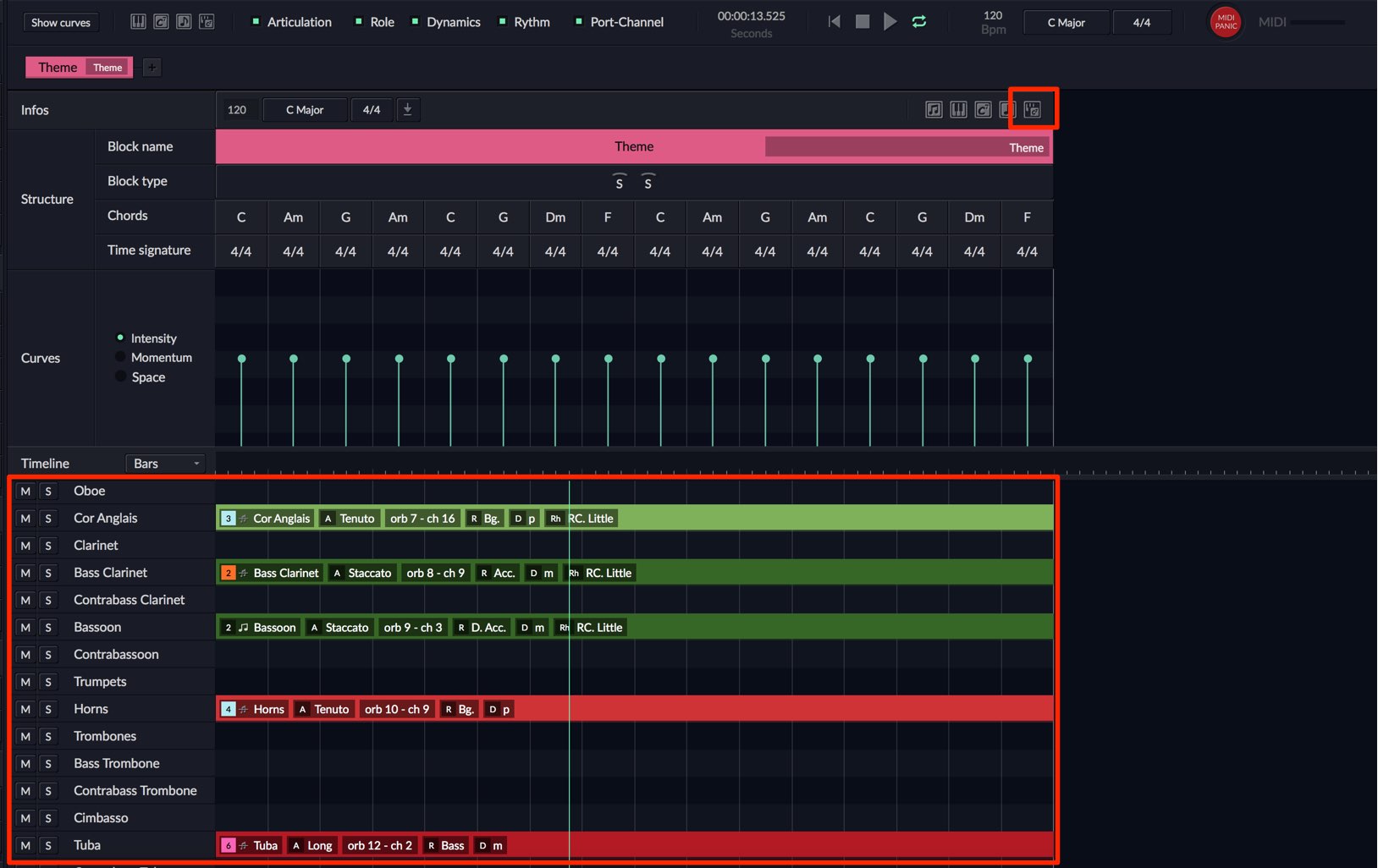Open the D. Acc. role tag on Bassoon clip
Screen dimensions: 1378x868
[x=482, y=628]
